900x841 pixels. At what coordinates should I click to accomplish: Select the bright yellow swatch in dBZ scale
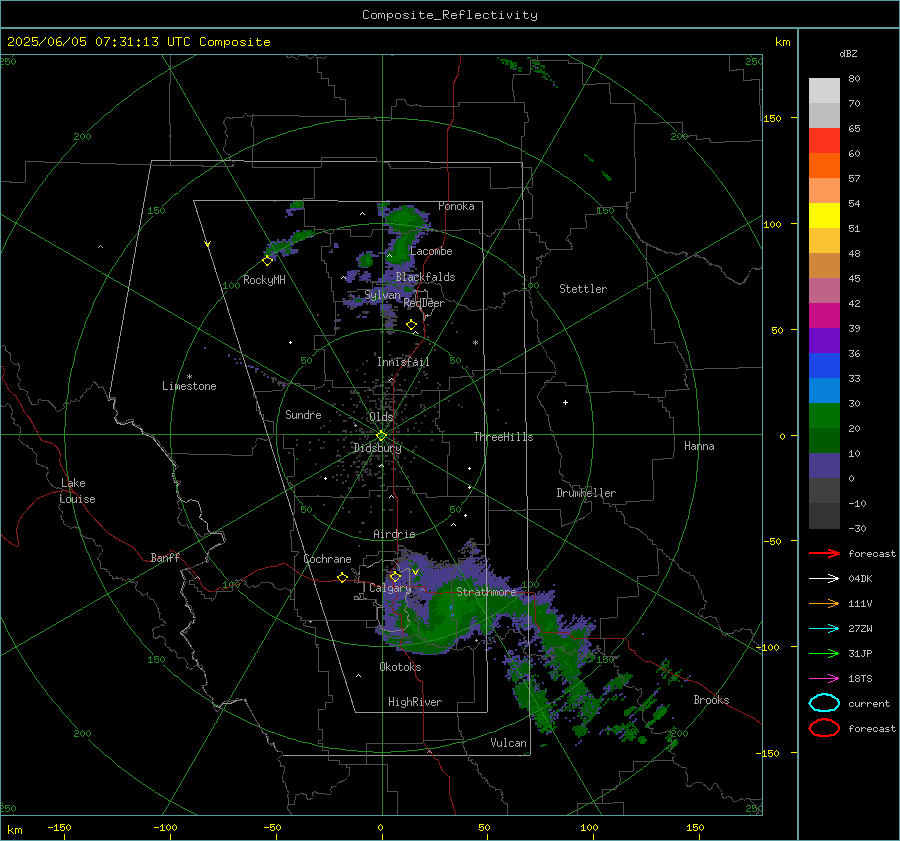(824, 215)
